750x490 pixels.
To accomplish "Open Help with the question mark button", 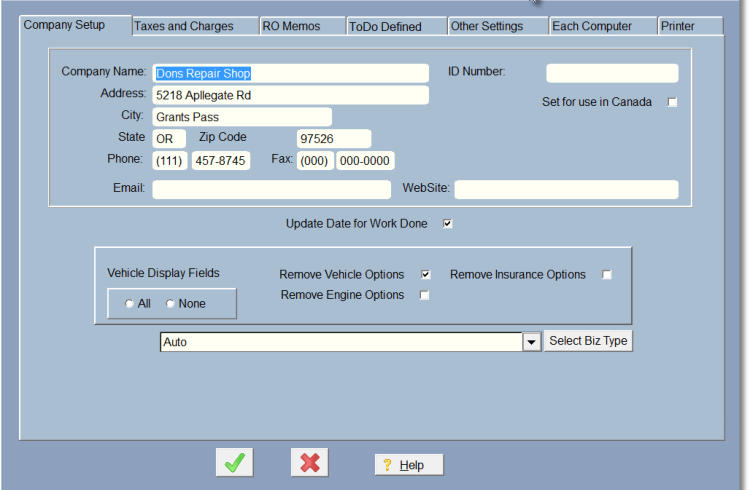I will (x=408, y=465).
